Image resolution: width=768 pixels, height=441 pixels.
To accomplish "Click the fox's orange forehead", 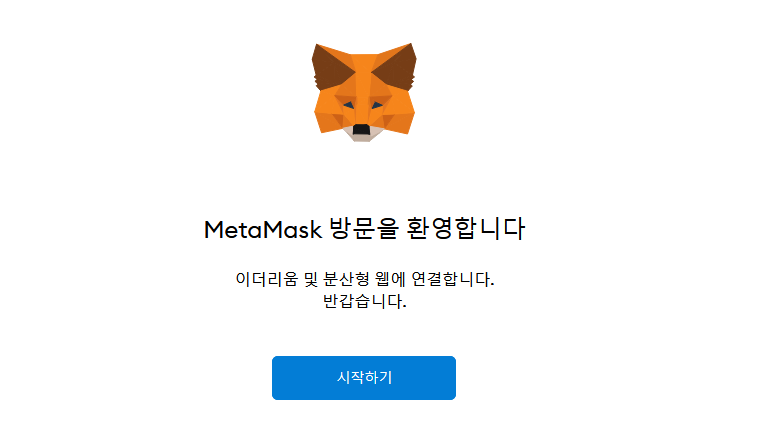I will (363, 74).
